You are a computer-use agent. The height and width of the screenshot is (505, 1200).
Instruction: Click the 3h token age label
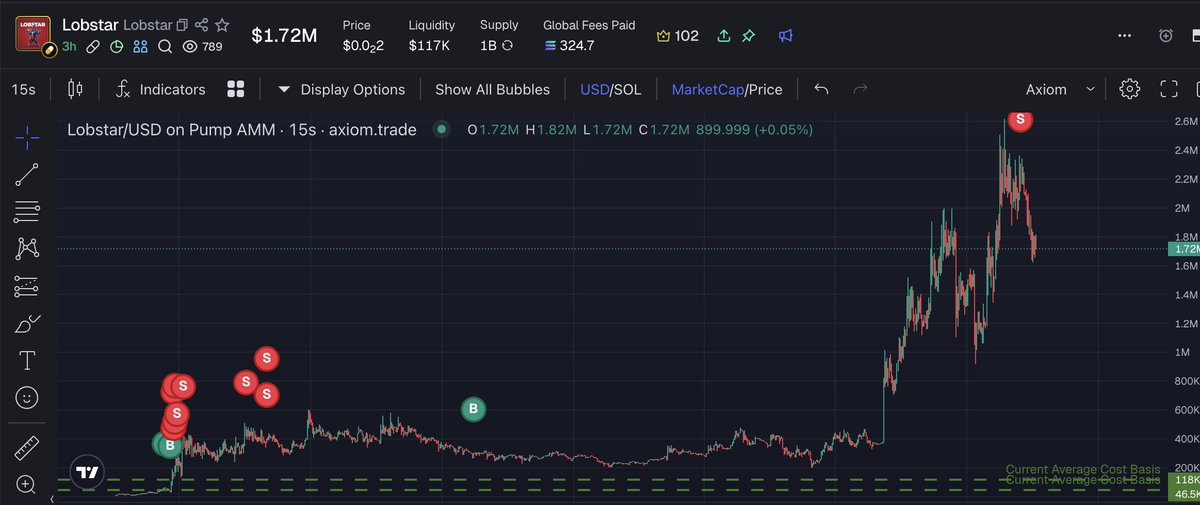pos(69,46)
